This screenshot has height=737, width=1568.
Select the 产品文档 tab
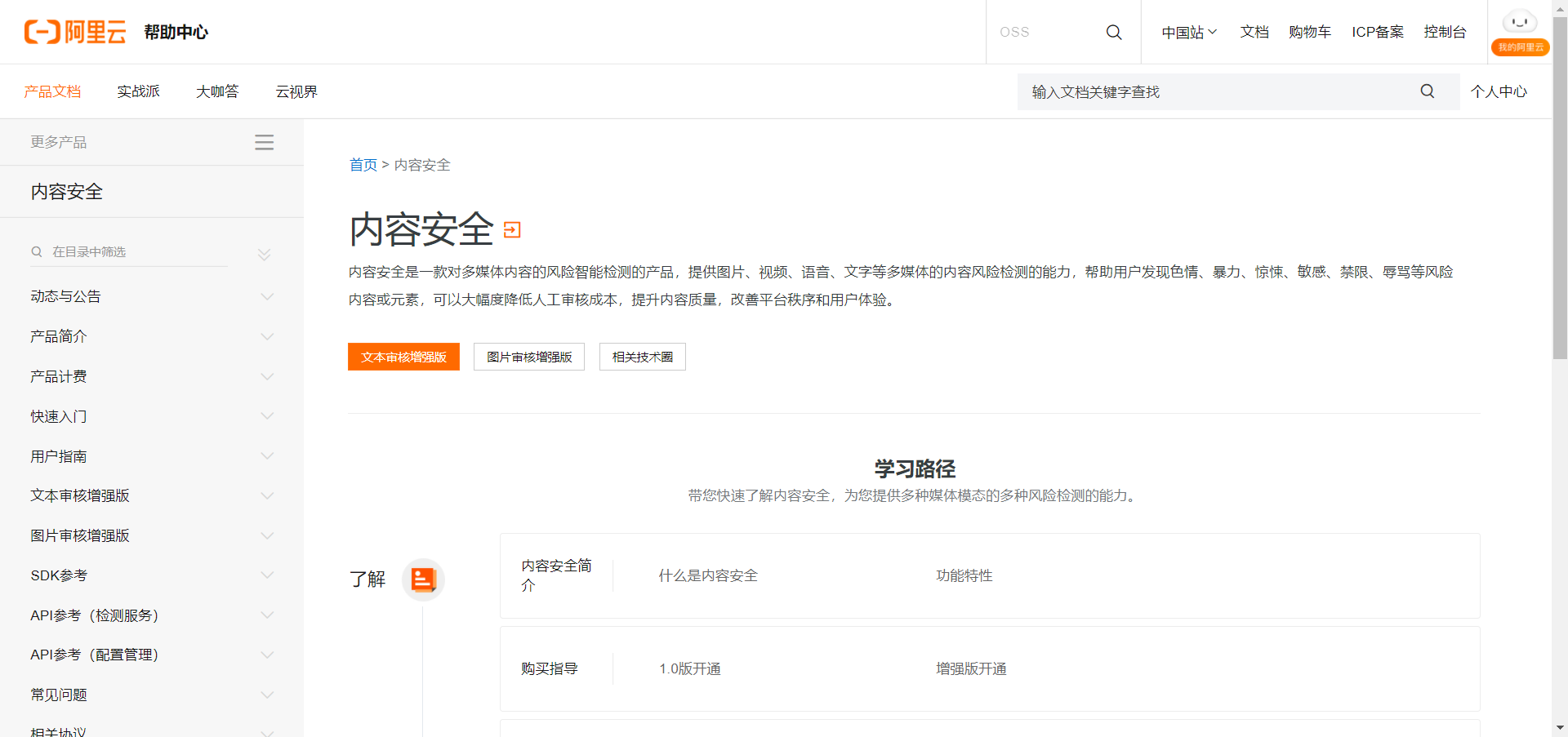click(52, 91)
